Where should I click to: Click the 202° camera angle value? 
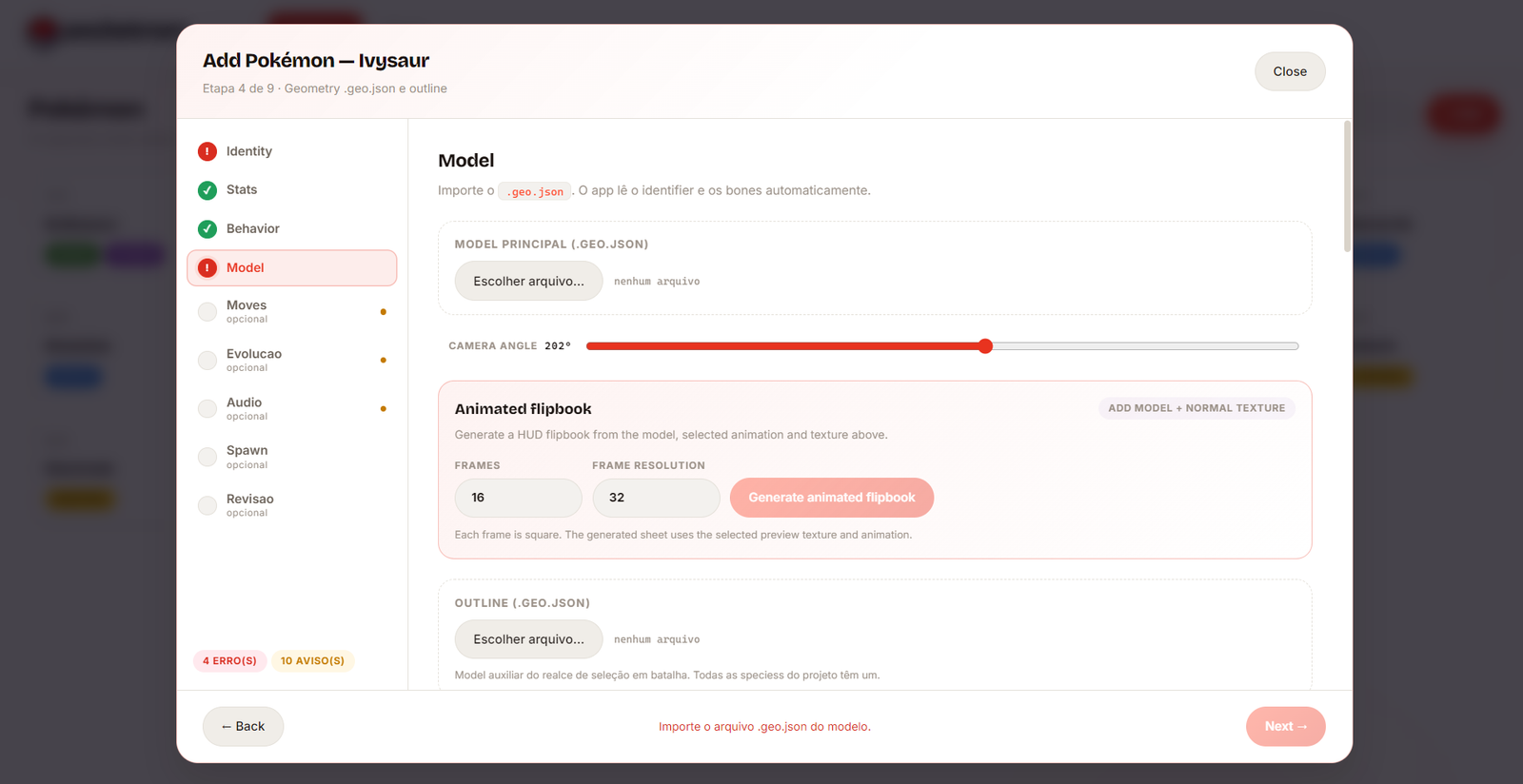click(x=558, y=346)
